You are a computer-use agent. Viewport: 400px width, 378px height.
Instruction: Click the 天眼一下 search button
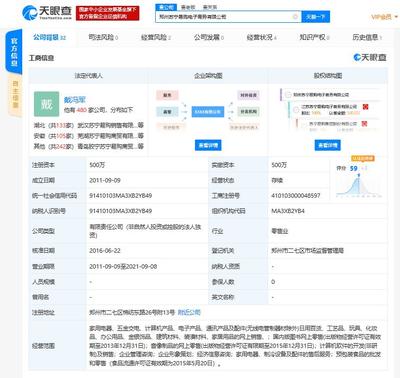click(315, 16)
